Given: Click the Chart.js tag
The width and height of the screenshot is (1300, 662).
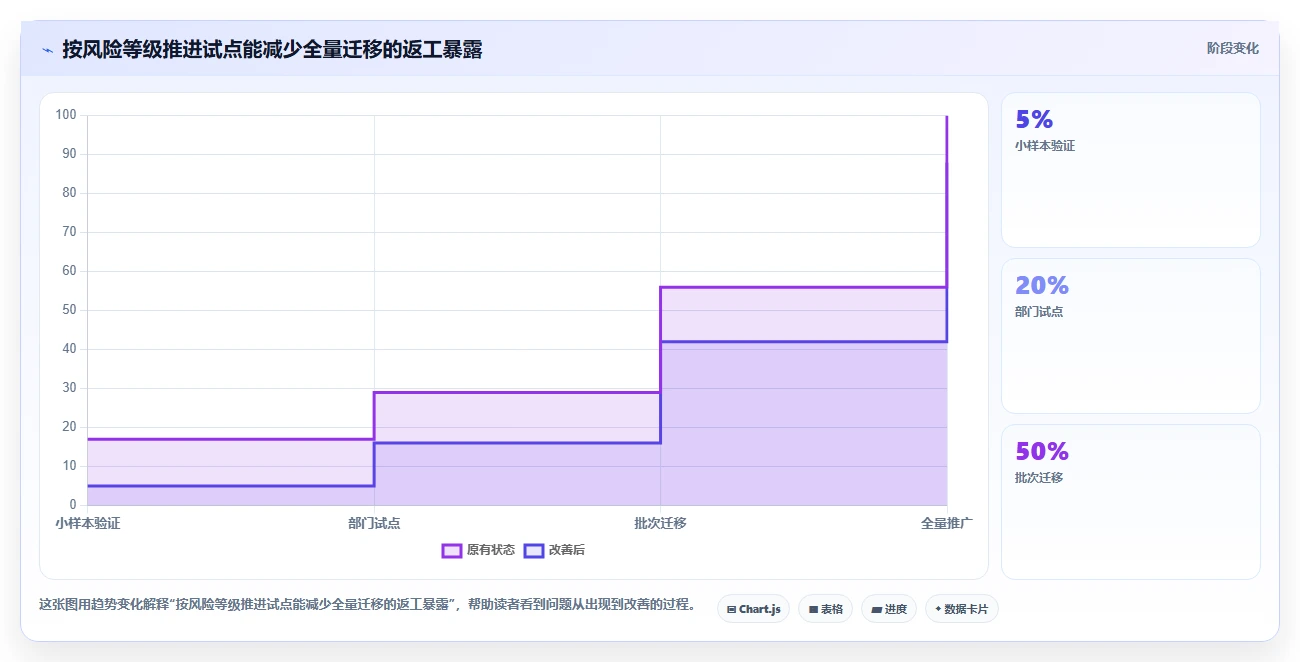Looking at the screenshot, I should click(x=753, y=609).
